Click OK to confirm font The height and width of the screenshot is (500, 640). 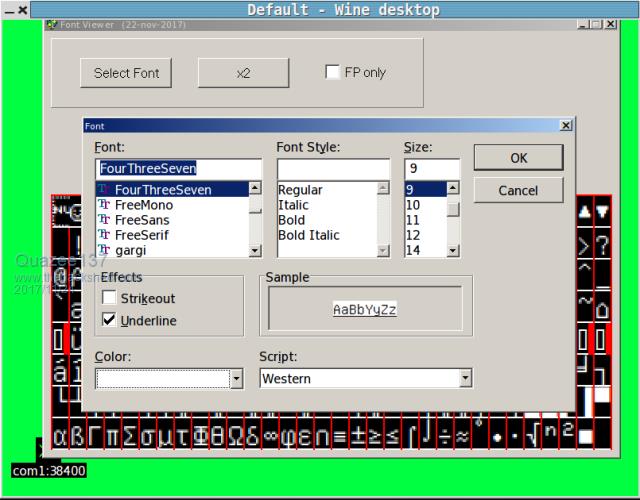click(x=518, y=158)
